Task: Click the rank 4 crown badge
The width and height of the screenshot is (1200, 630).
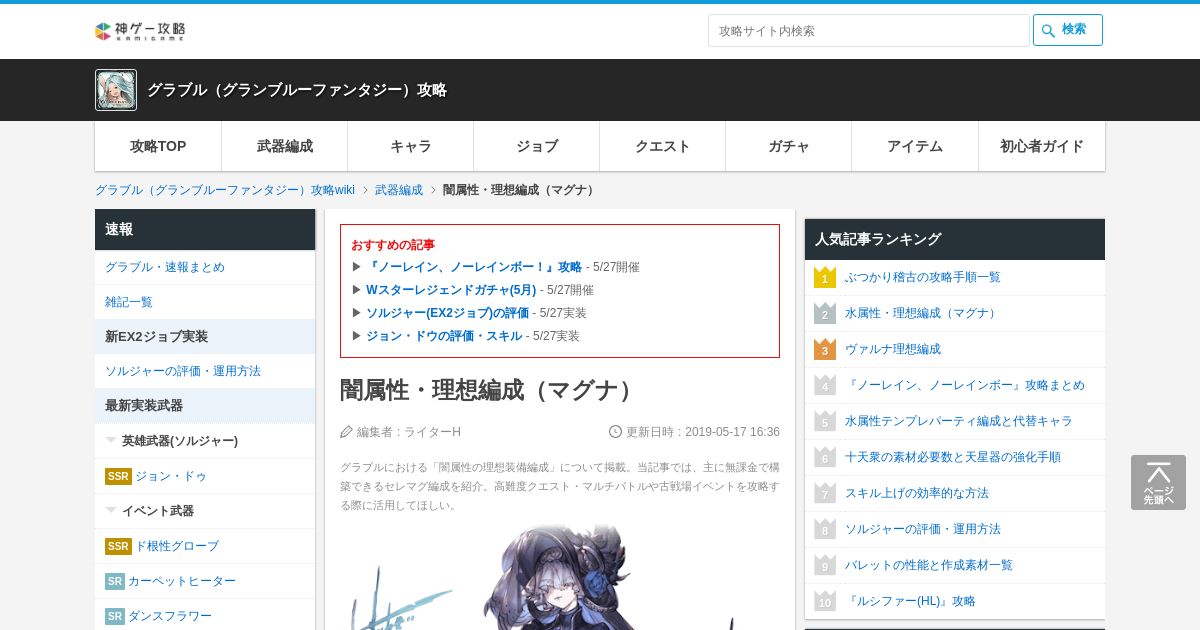Action: (825, 385)
